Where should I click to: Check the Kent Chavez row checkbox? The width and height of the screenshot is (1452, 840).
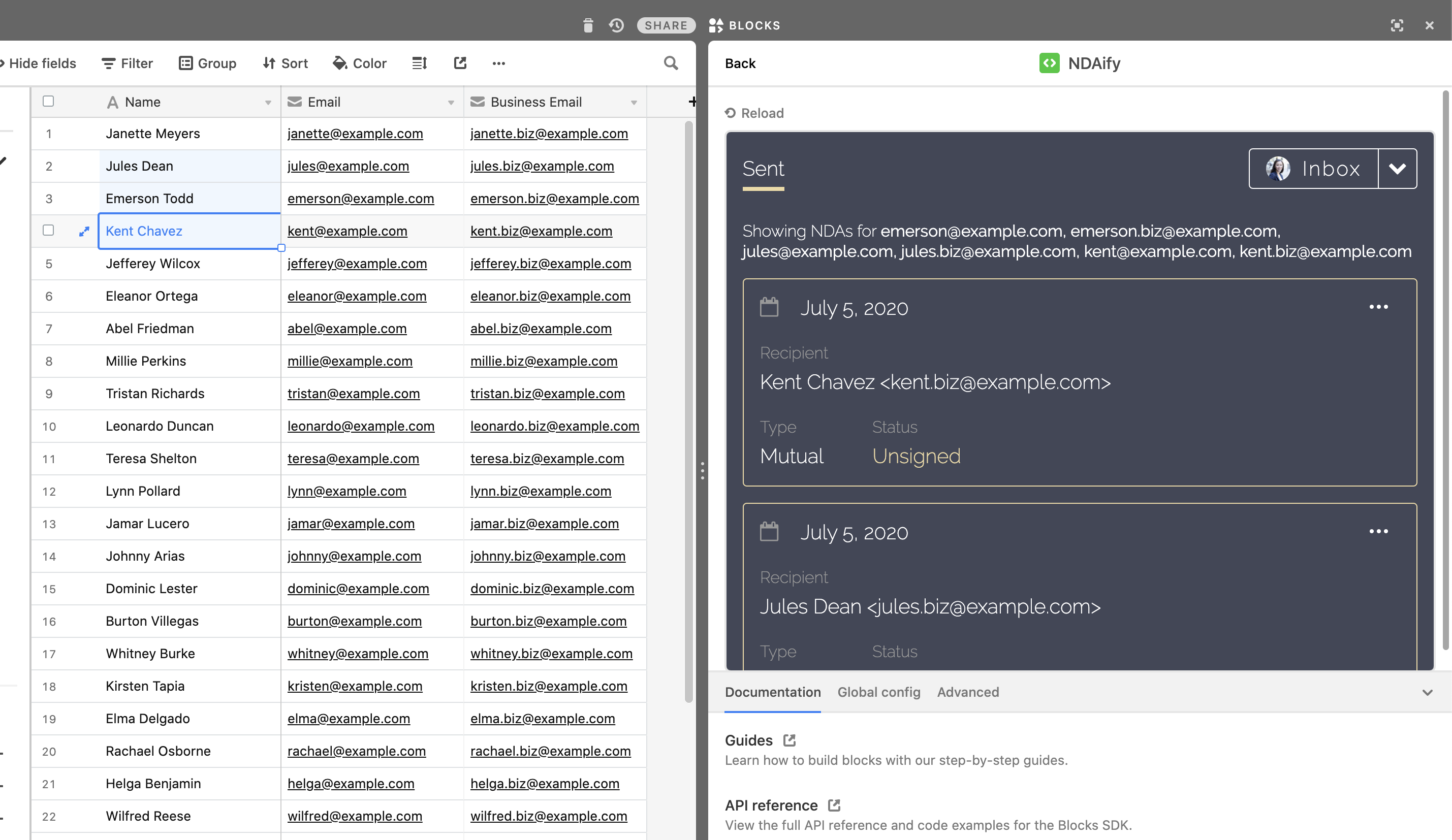[x=48, y=231]
